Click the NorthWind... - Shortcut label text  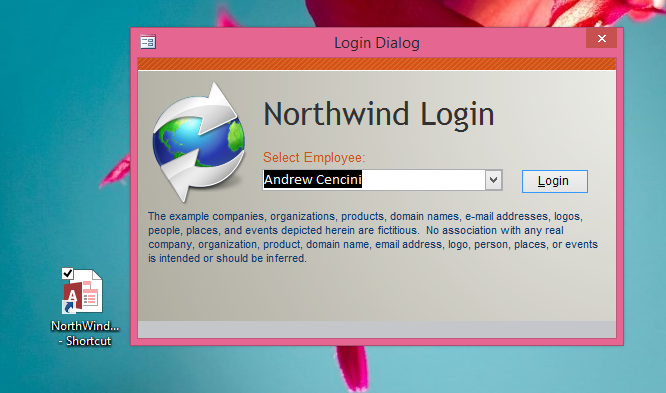pos(85,334)
